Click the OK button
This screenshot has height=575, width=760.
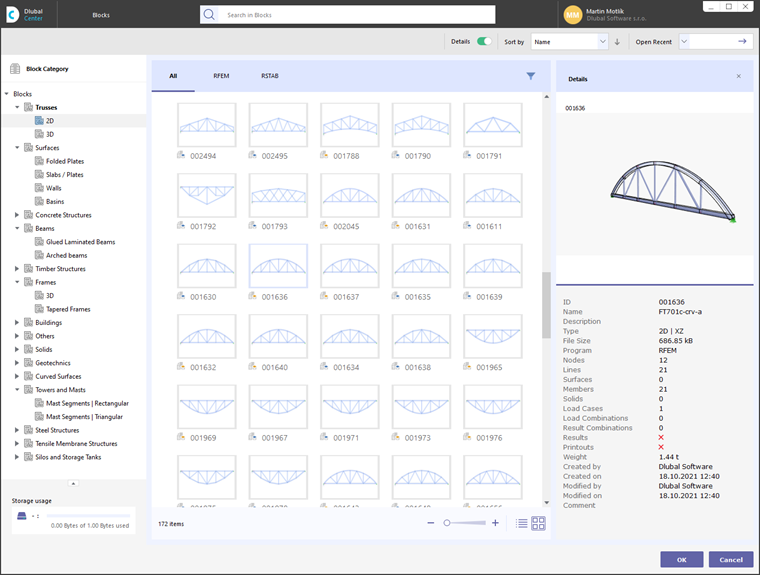[681, 559]
